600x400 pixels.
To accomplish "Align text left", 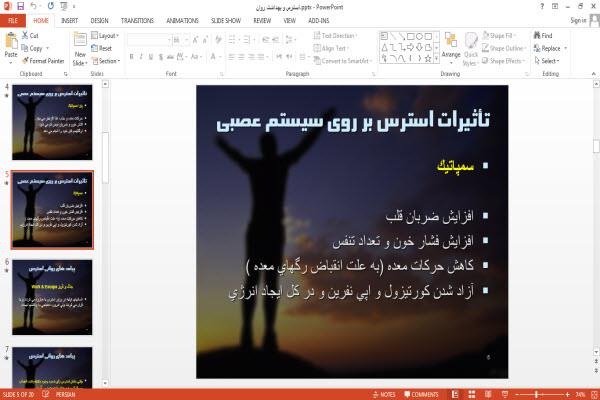I will [x=232, y=57].
